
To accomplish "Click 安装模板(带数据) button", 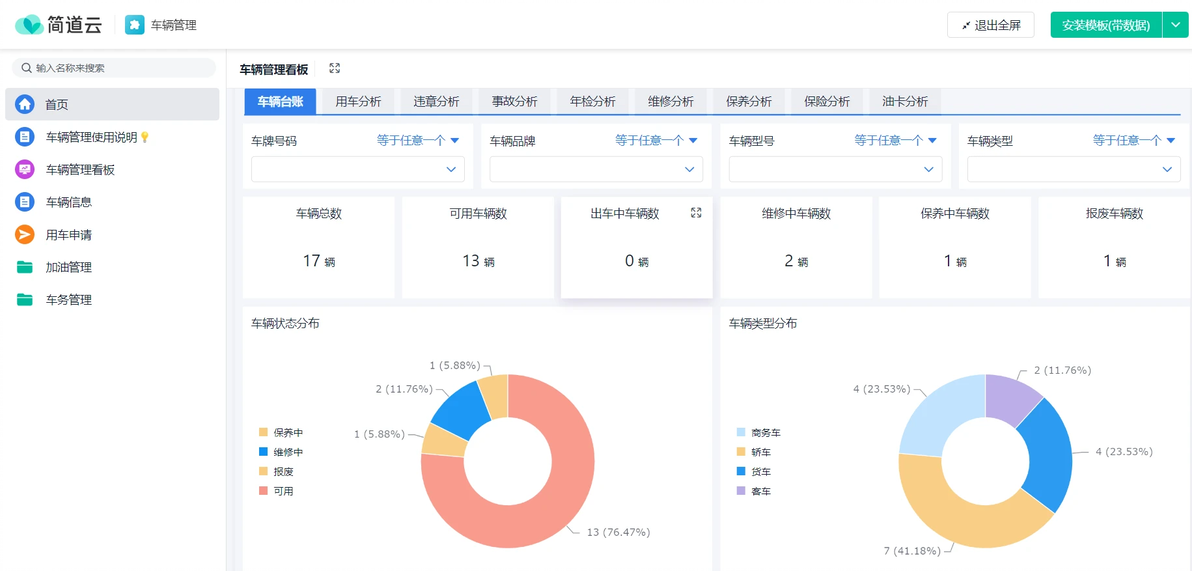I will point(1106,25).
